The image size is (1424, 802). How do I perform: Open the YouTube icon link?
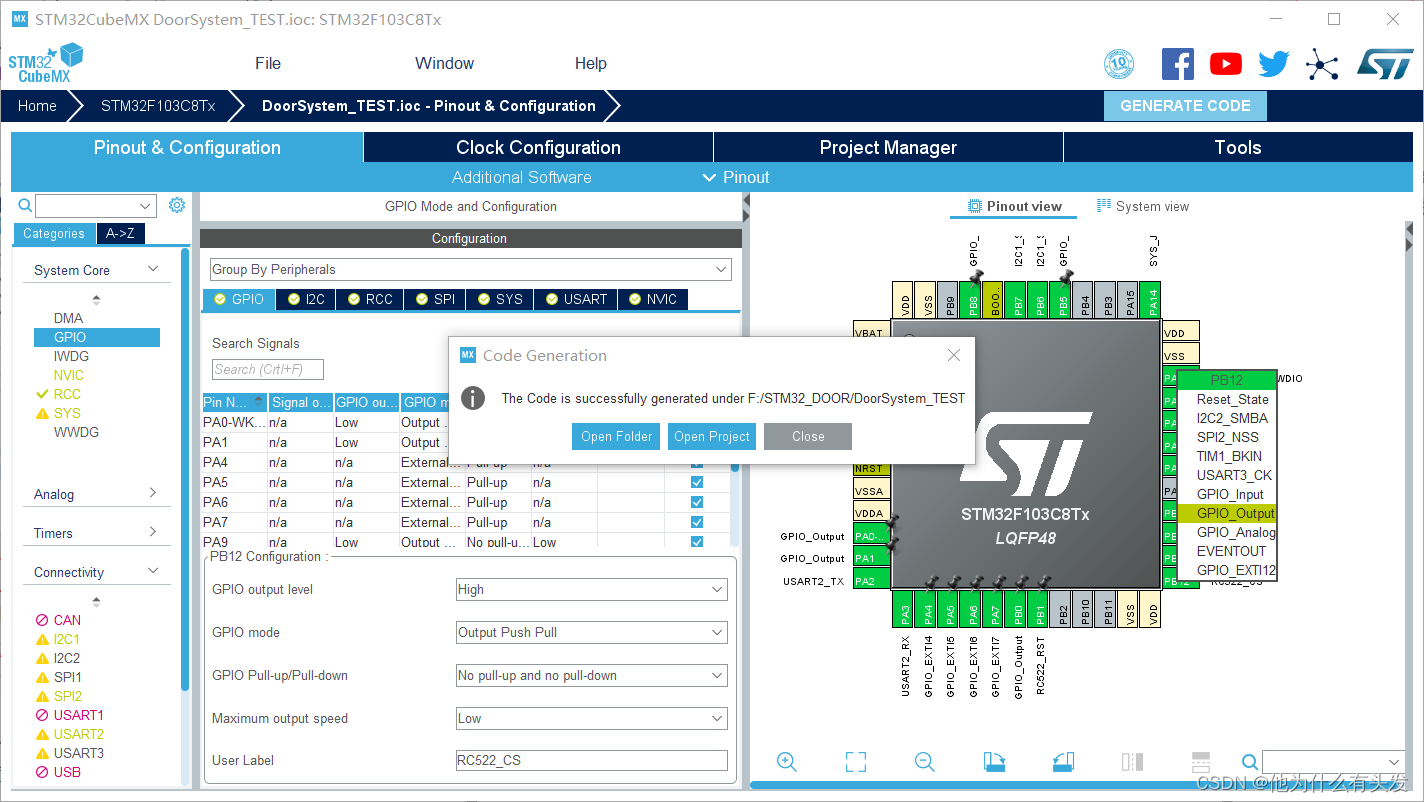point(1226,64)
